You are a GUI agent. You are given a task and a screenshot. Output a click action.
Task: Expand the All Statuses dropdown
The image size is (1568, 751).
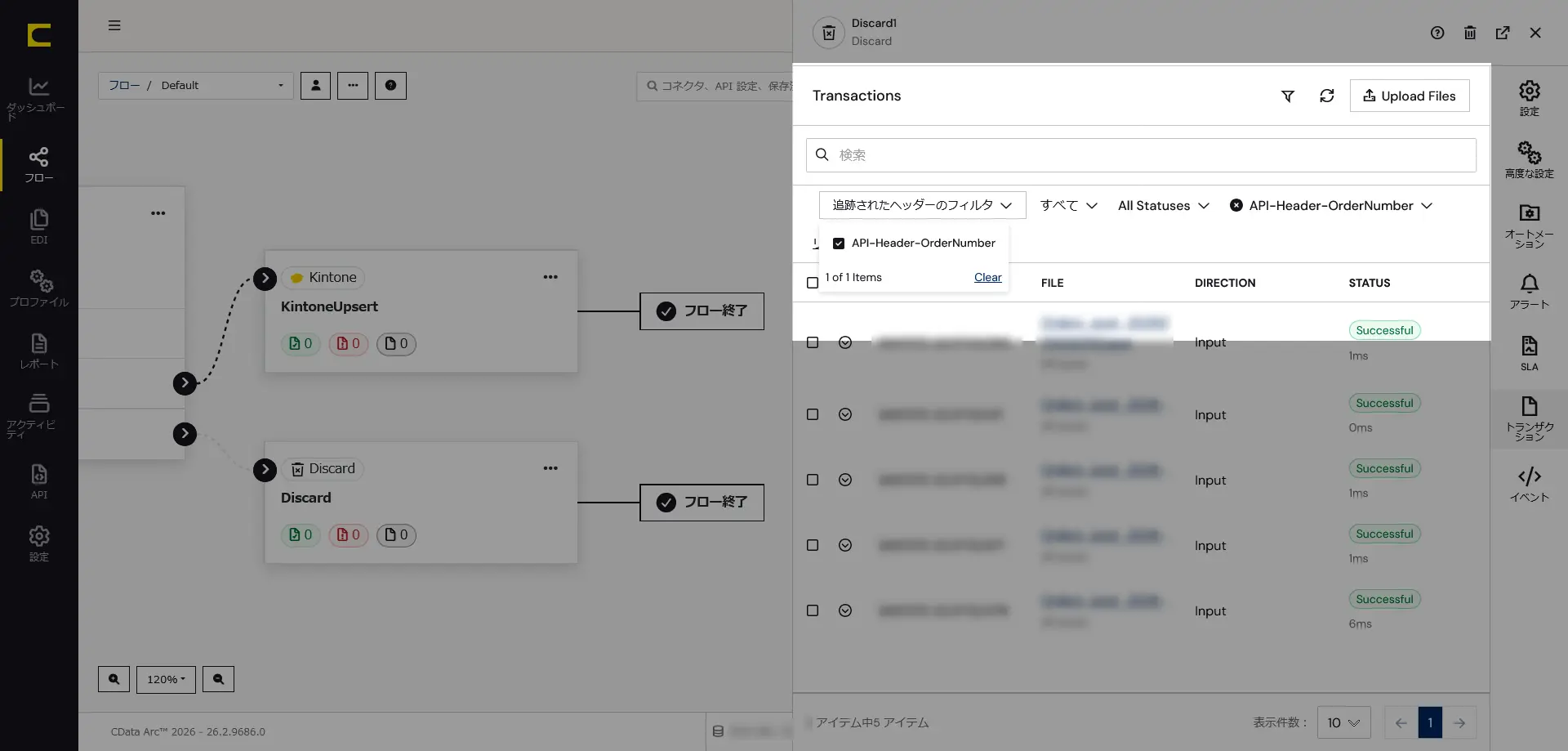click(1163, 206)
